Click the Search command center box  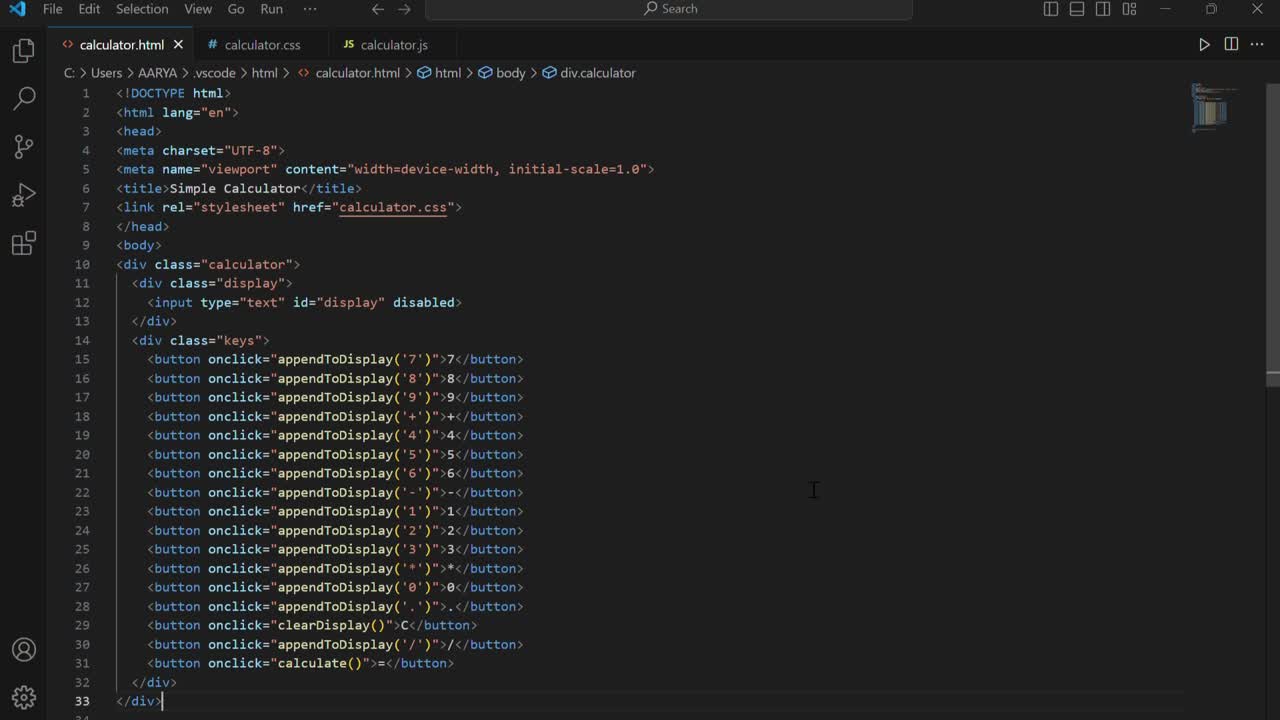click(669, 9)
